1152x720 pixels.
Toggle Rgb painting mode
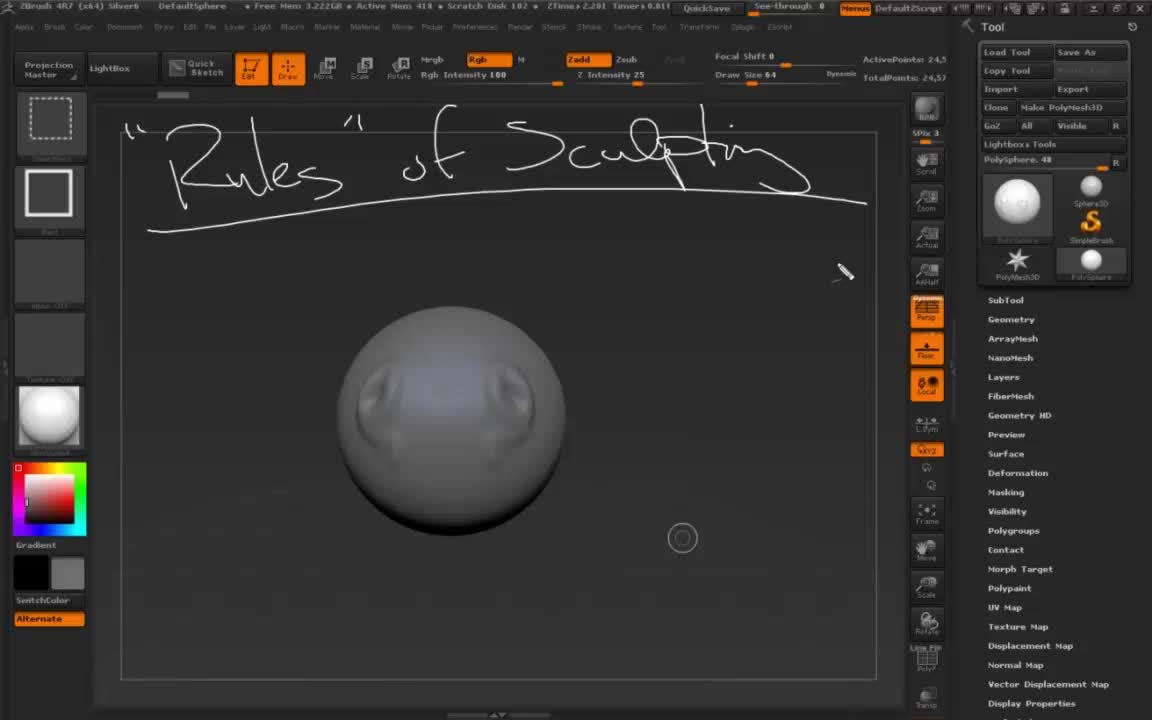click(489, 60)
